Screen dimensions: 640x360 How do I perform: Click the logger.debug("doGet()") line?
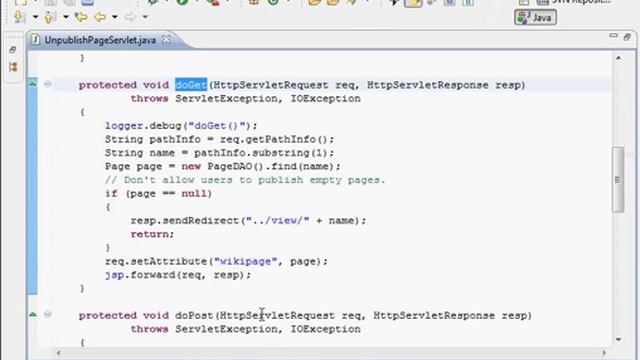[181, 126]
